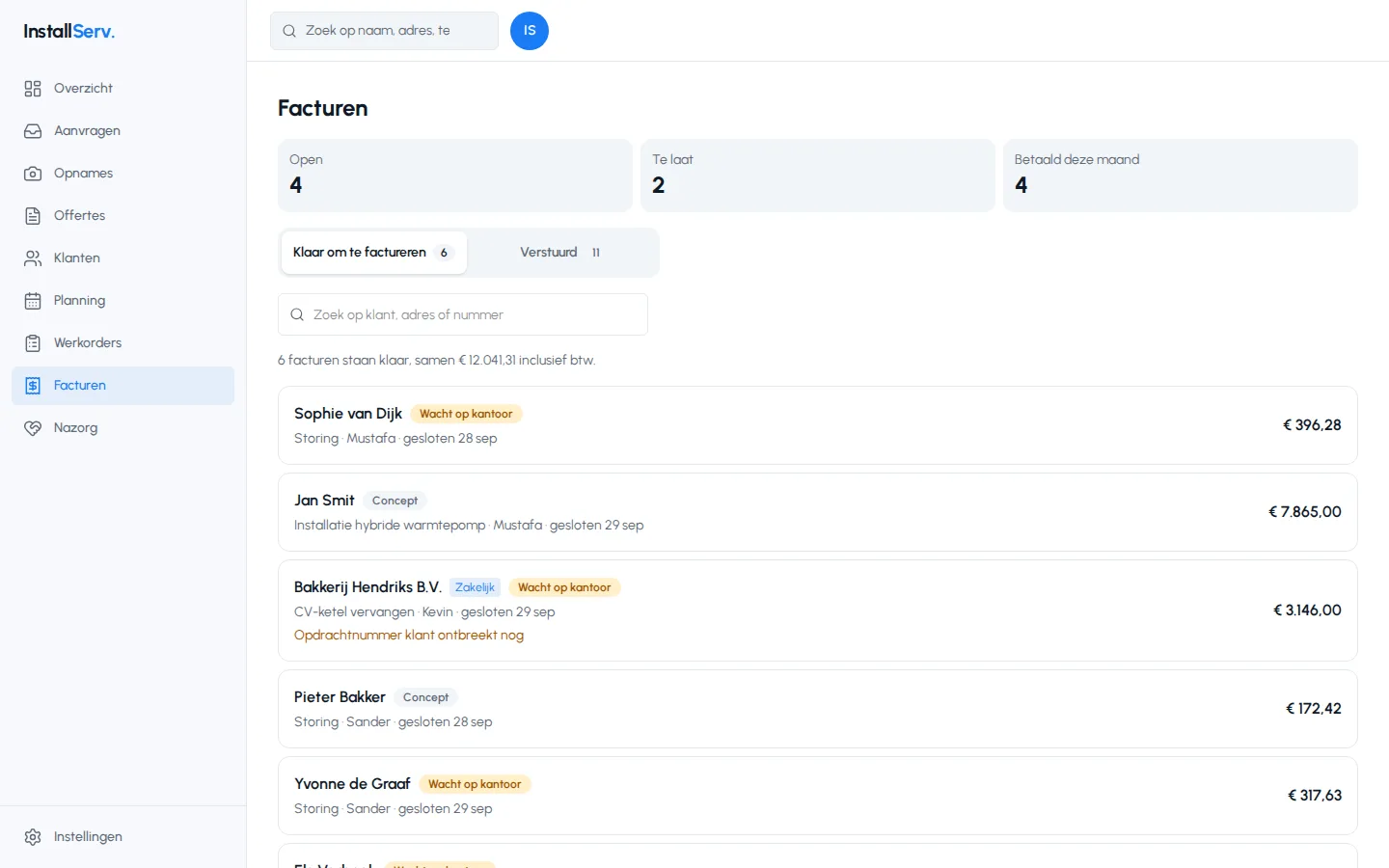Open the Nazorg page label
1389x868 pixels.
tap(75, 428)
